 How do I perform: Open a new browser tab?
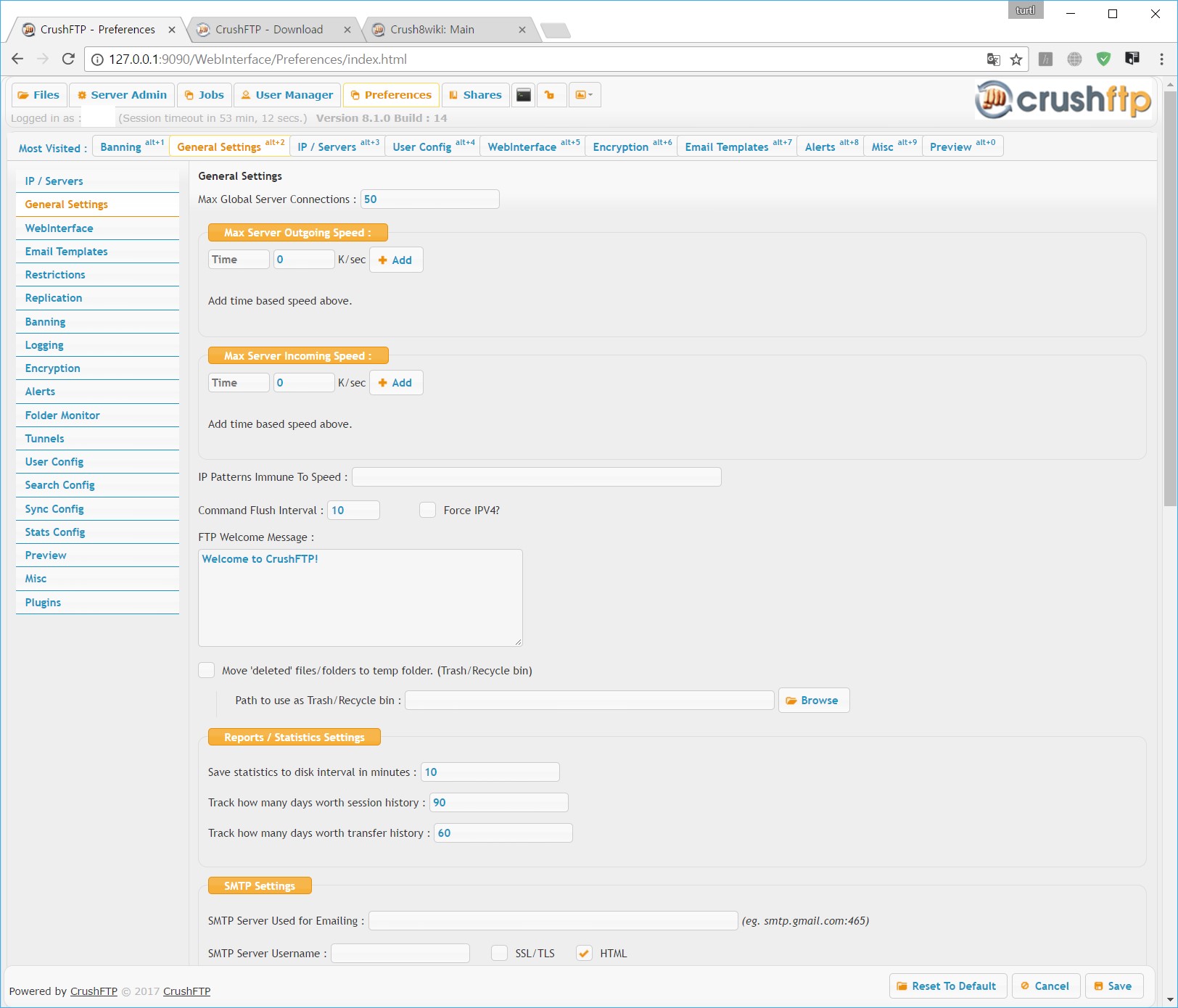tap(556, 30)
